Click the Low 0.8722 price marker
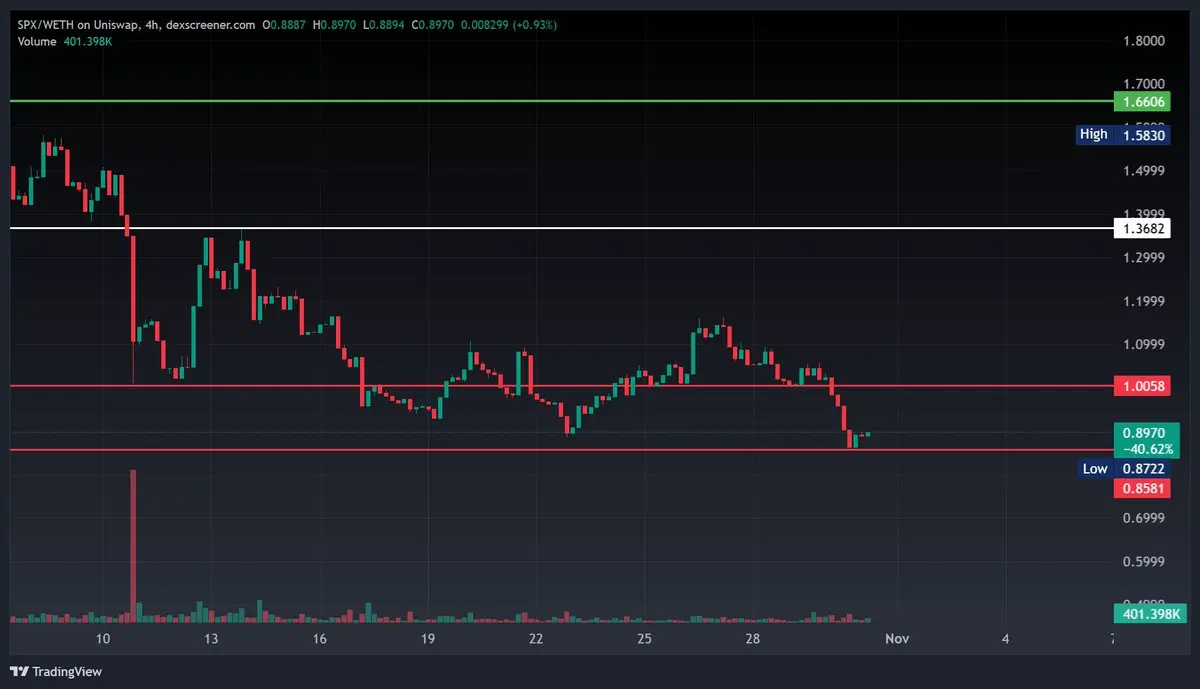The width and height of the screenshot is (1200, 689). (1126, 469)
